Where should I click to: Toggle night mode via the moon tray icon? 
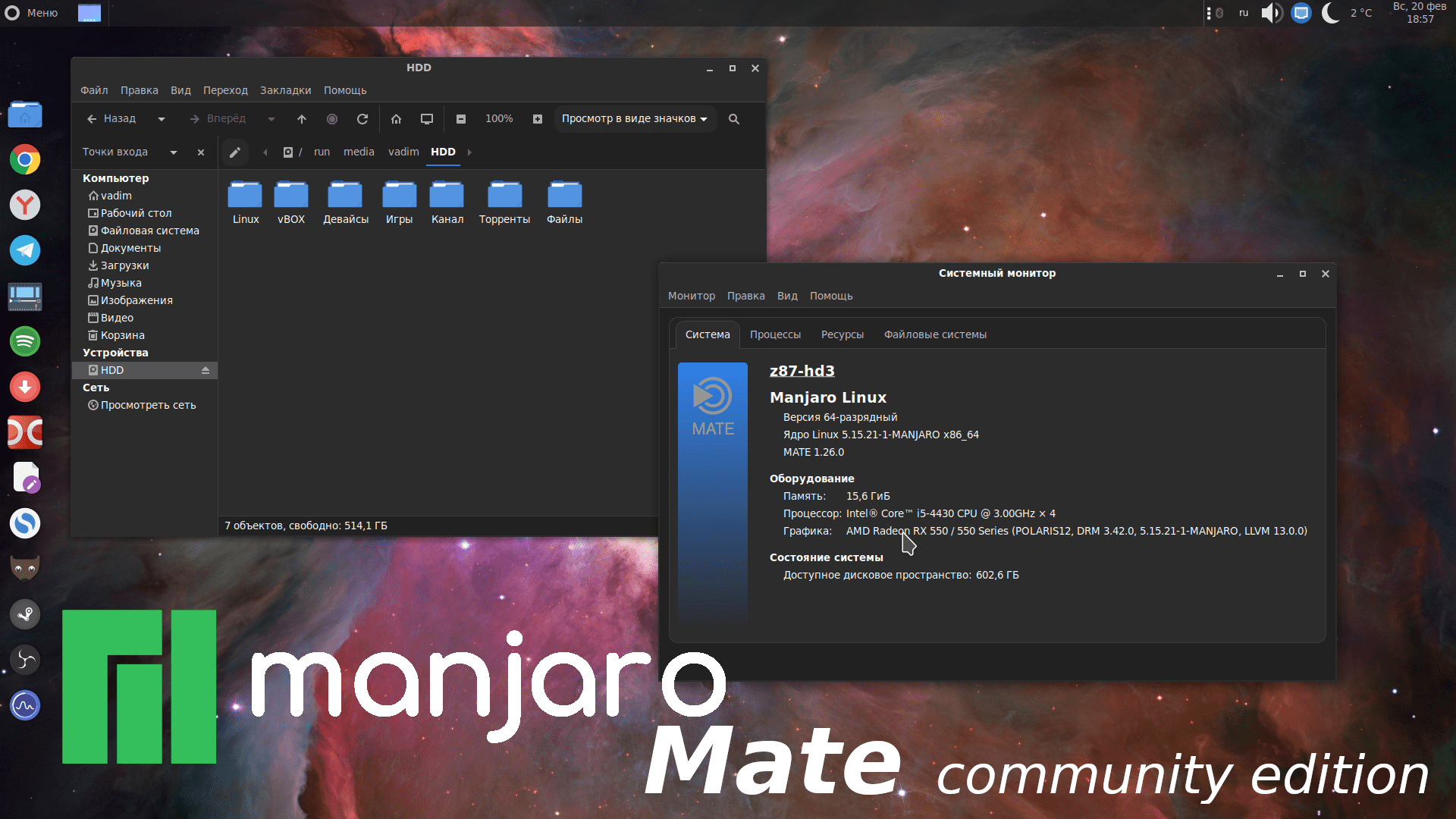[x=1329, y=13]
